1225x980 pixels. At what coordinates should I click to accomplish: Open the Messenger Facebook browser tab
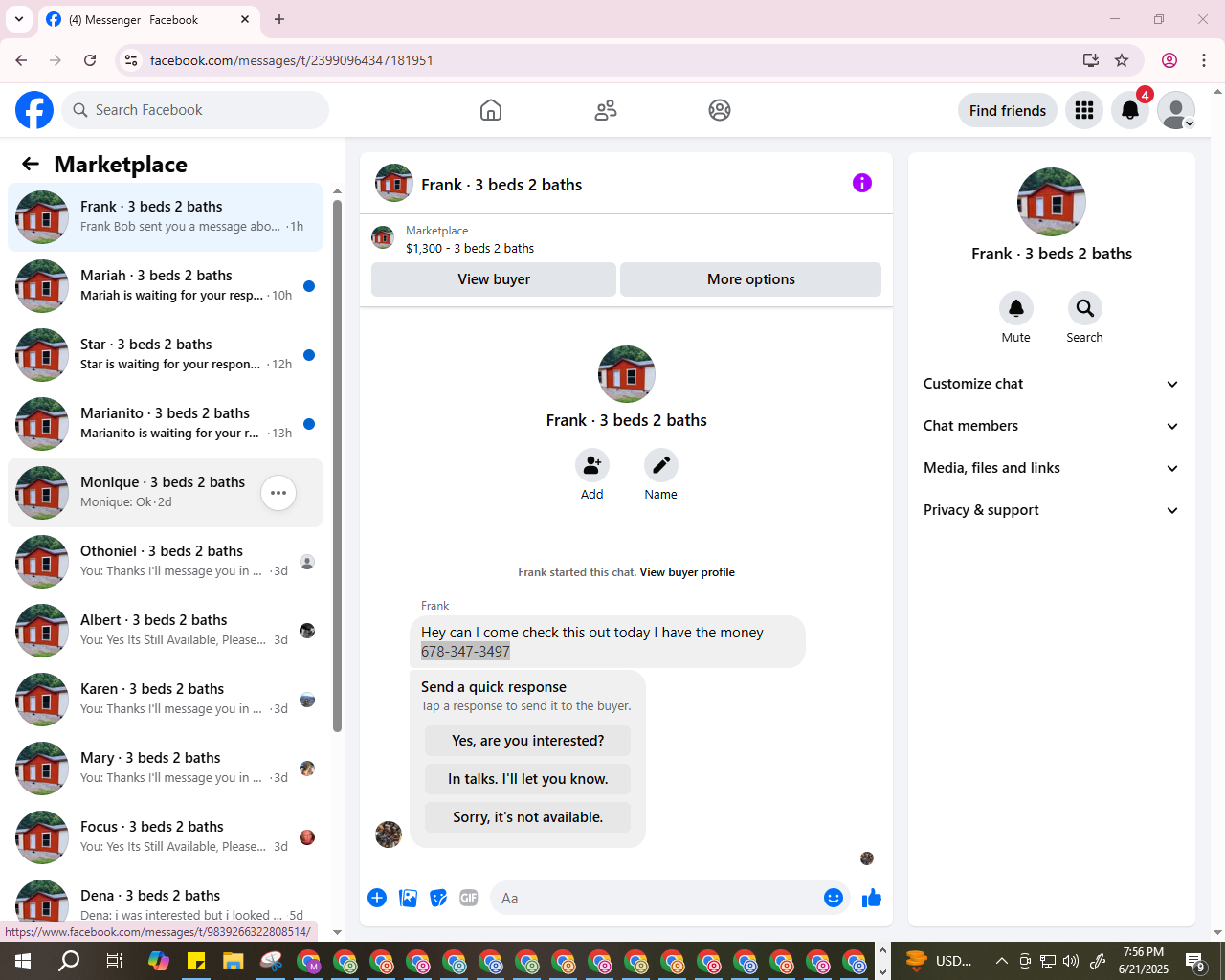(148, 19)
